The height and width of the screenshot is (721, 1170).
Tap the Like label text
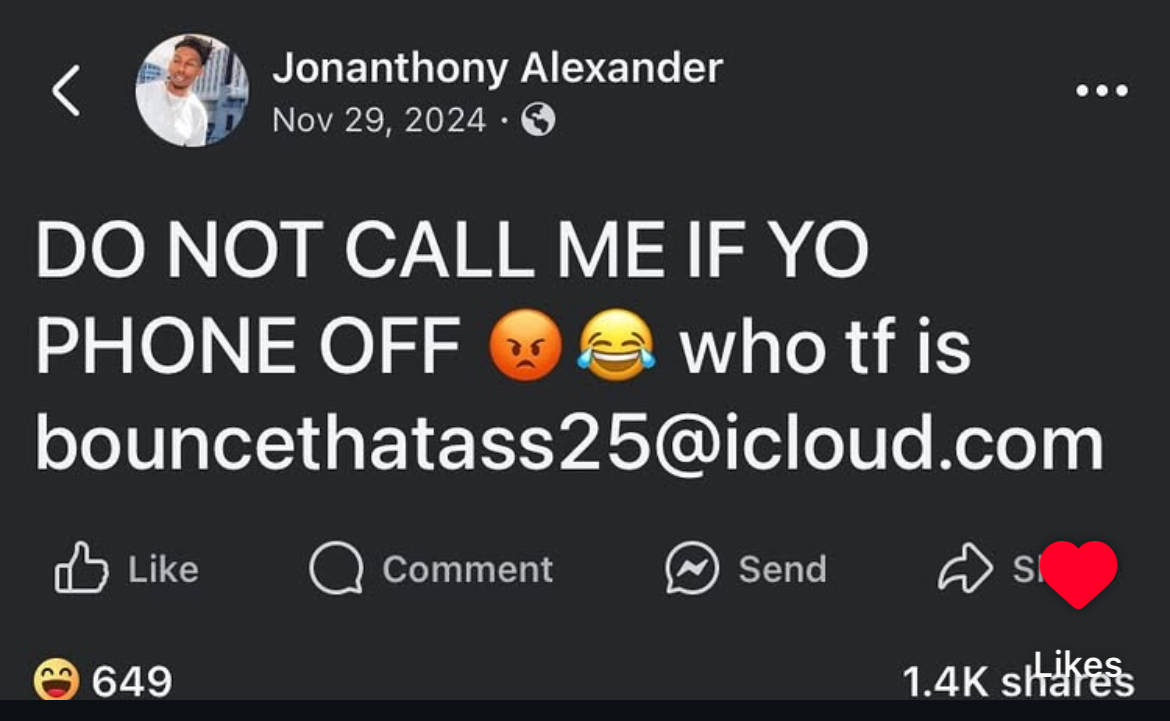(x=163, y=569)
